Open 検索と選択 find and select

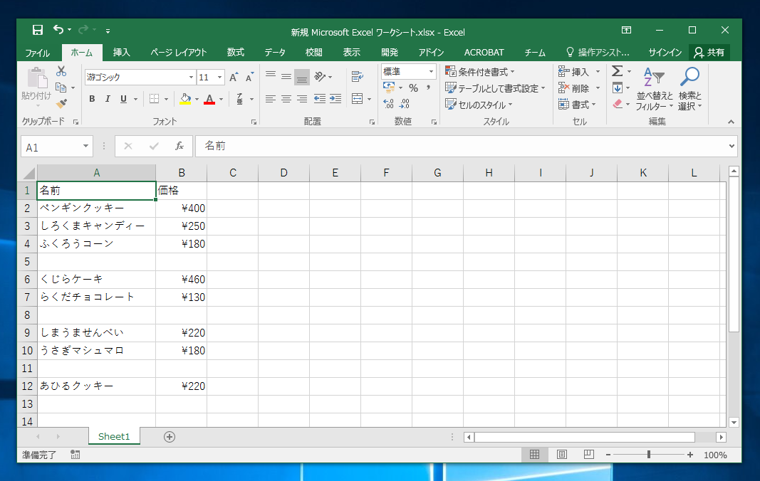tap(690, 89)
